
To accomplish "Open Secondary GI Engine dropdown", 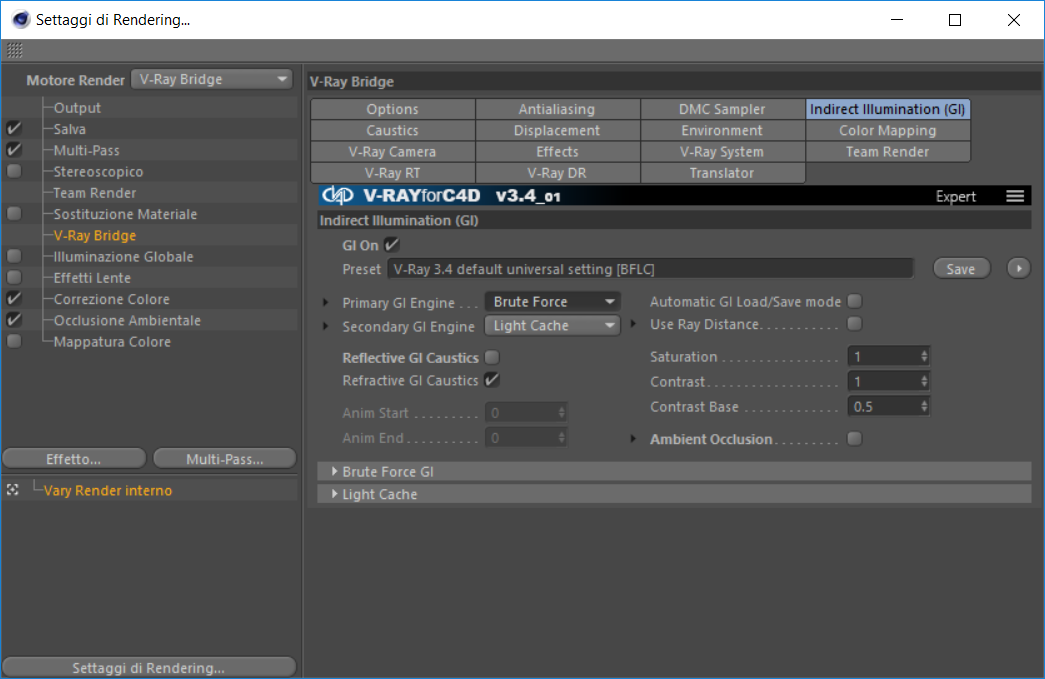I will click(x=552, y=326).
